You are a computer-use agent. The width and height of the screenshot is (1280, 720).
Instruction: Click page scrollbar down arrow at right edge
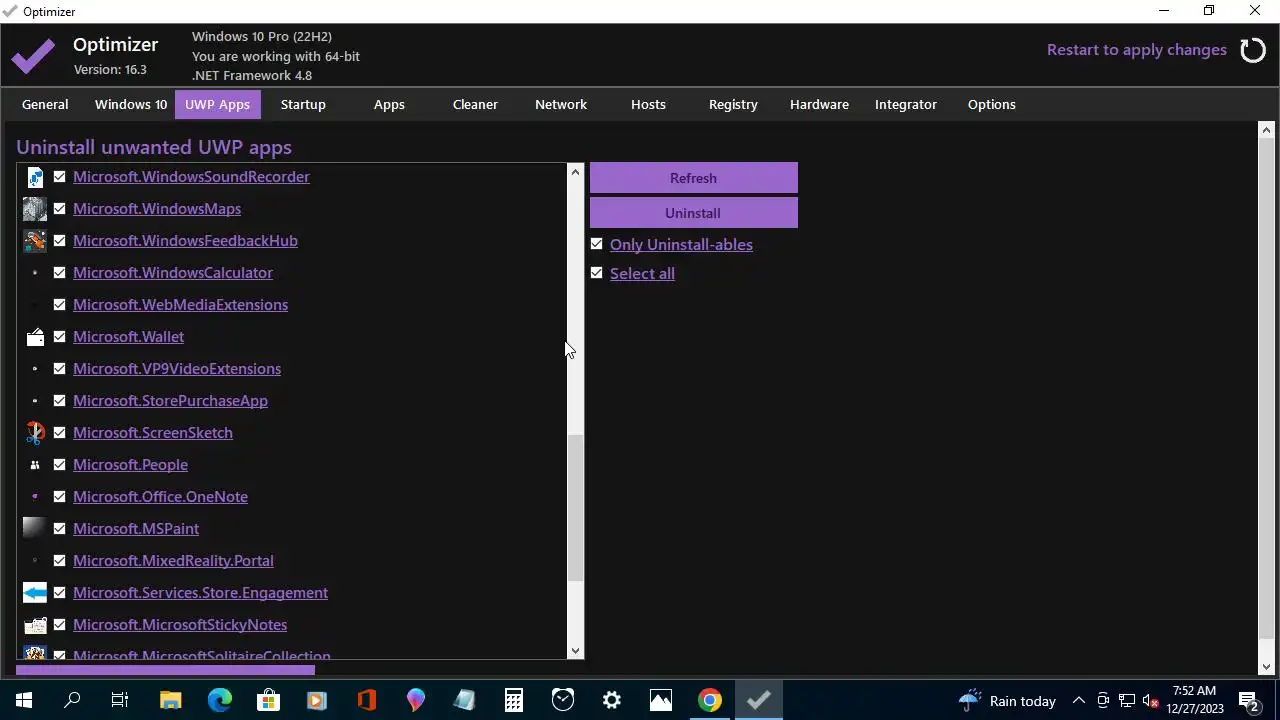pyautogui.click(x=1267, y=667)
